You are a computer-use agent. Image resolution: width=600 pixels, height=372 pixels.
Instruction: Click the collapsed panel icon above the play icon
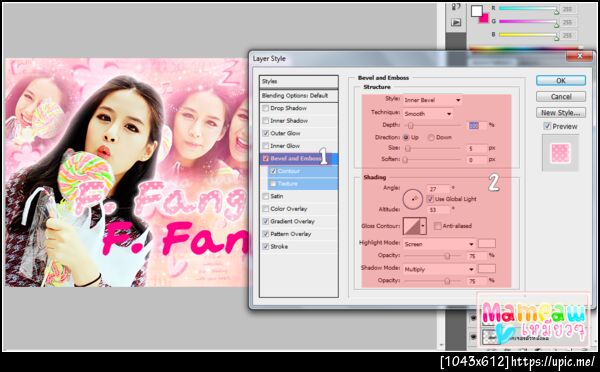pyautogui.click(x=456, y=7)
